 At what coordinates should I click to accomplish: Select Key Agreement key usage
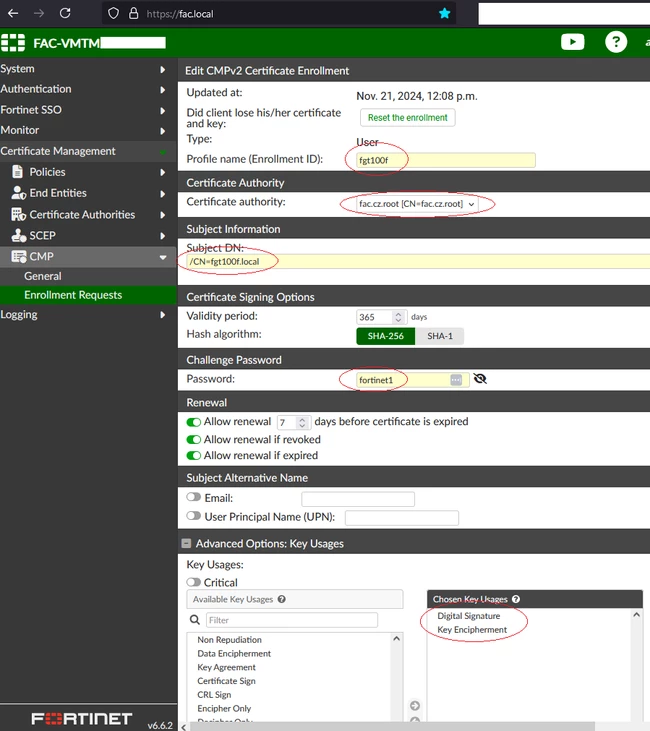tap(227, 667)
